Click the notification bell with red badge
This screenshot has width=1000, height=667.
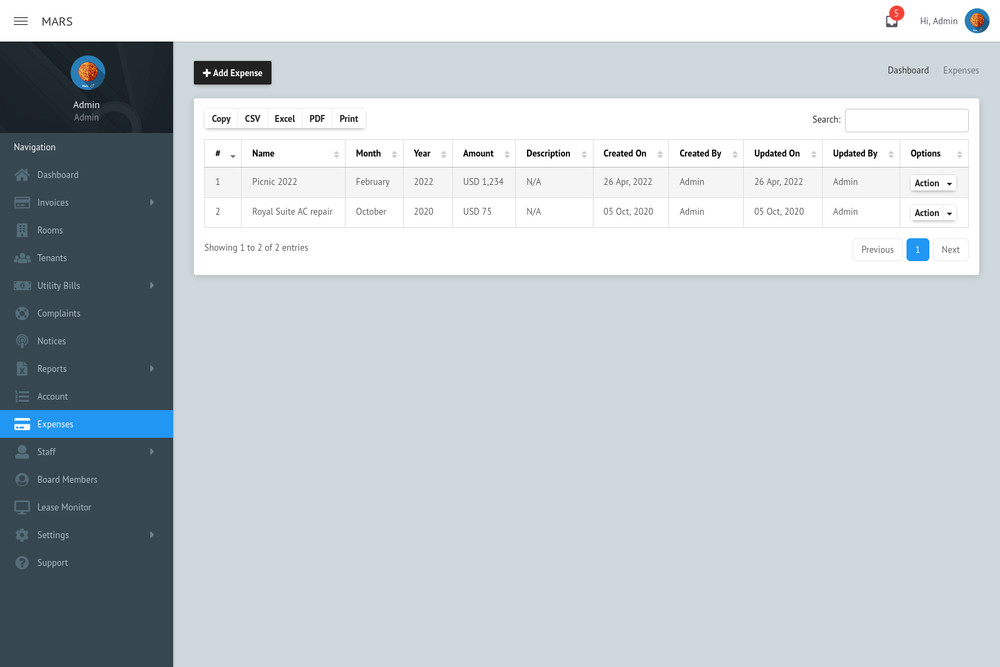point(890,20)
